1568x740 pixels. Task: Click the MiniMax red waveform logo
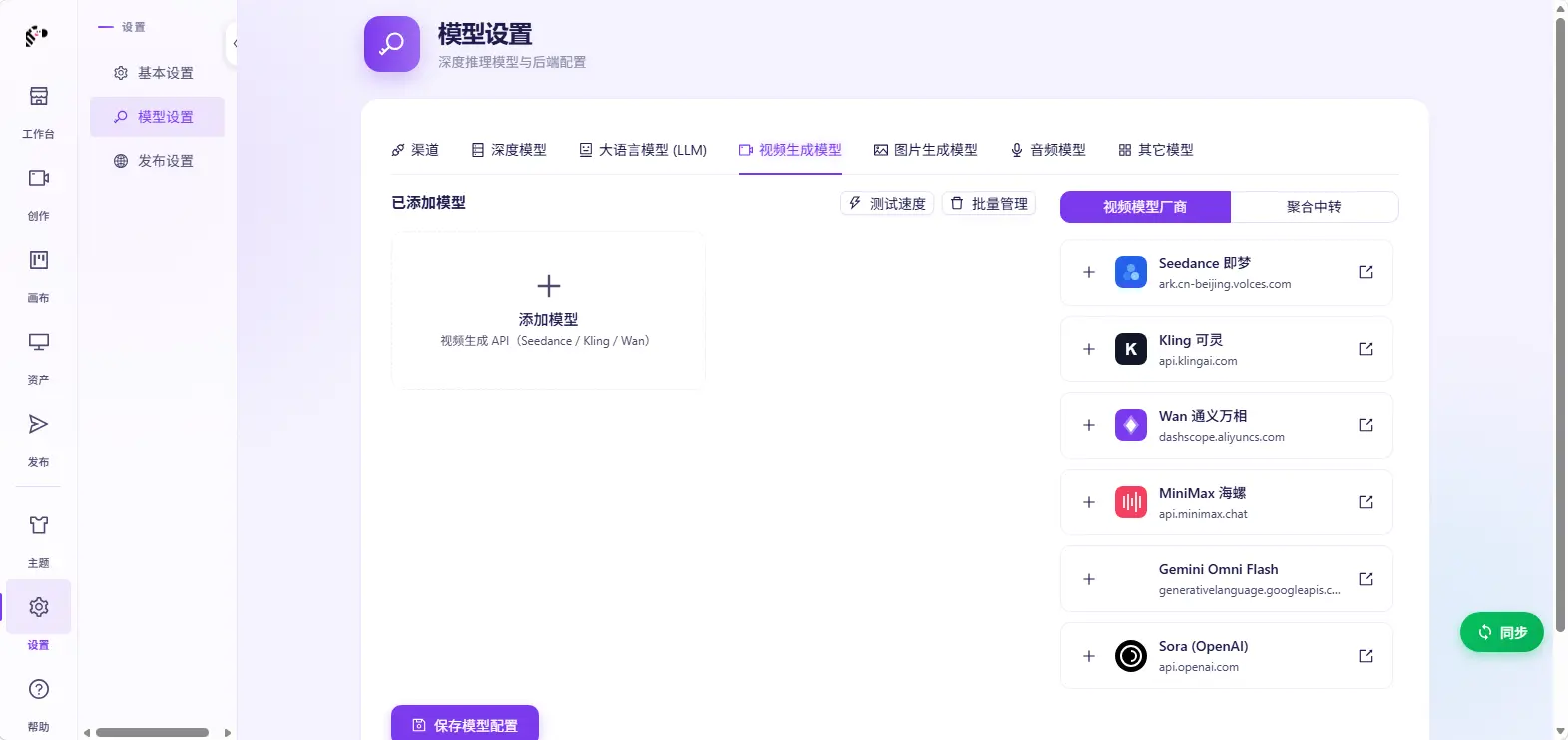[x=1131, y=502]
